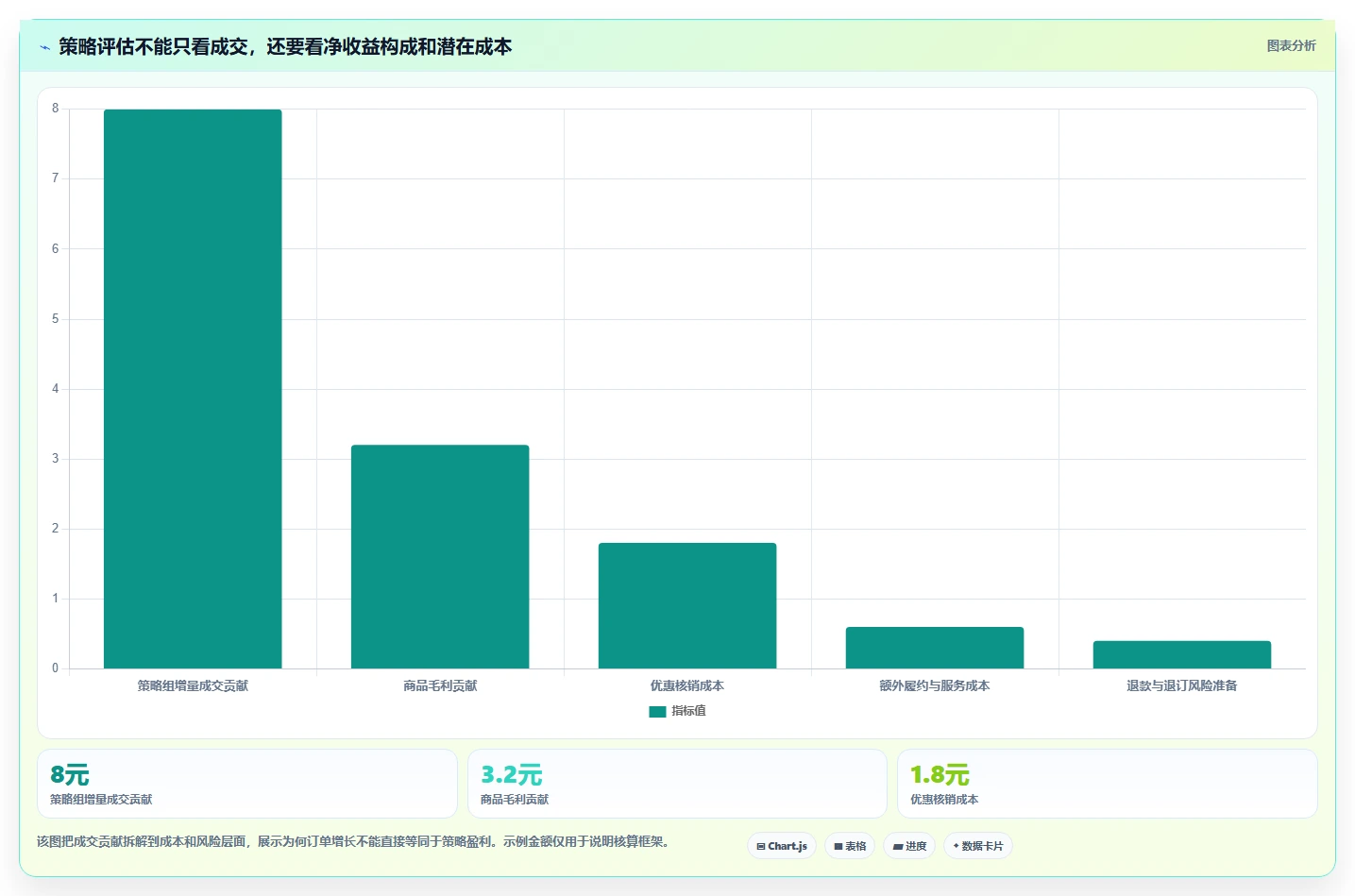Click the x-axis label 策略组增量成交贡献

pos(193,686)
